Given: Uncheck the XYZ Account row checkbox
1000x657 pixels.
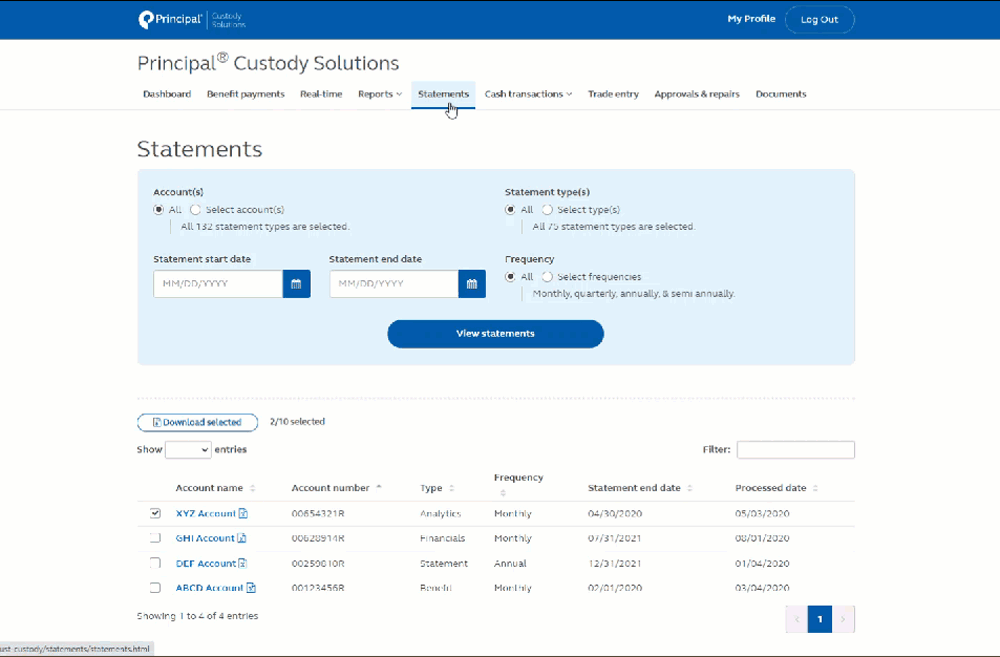Looking at the screenshot, I should click(155, 513).
